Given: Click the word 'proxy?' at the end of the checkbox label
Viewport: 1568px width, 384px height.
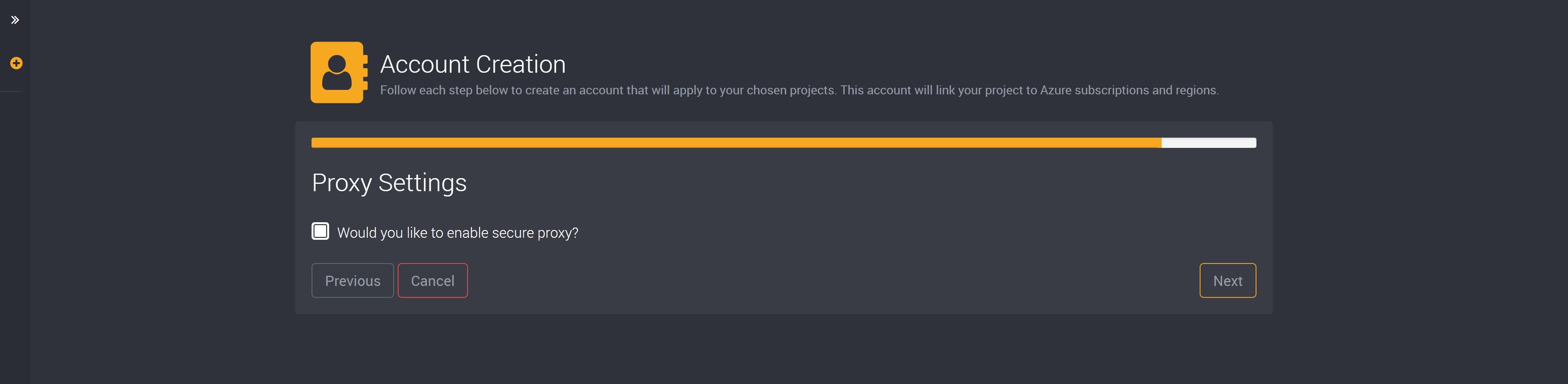Looking at the screenshot, I should (x=557, y=234).
